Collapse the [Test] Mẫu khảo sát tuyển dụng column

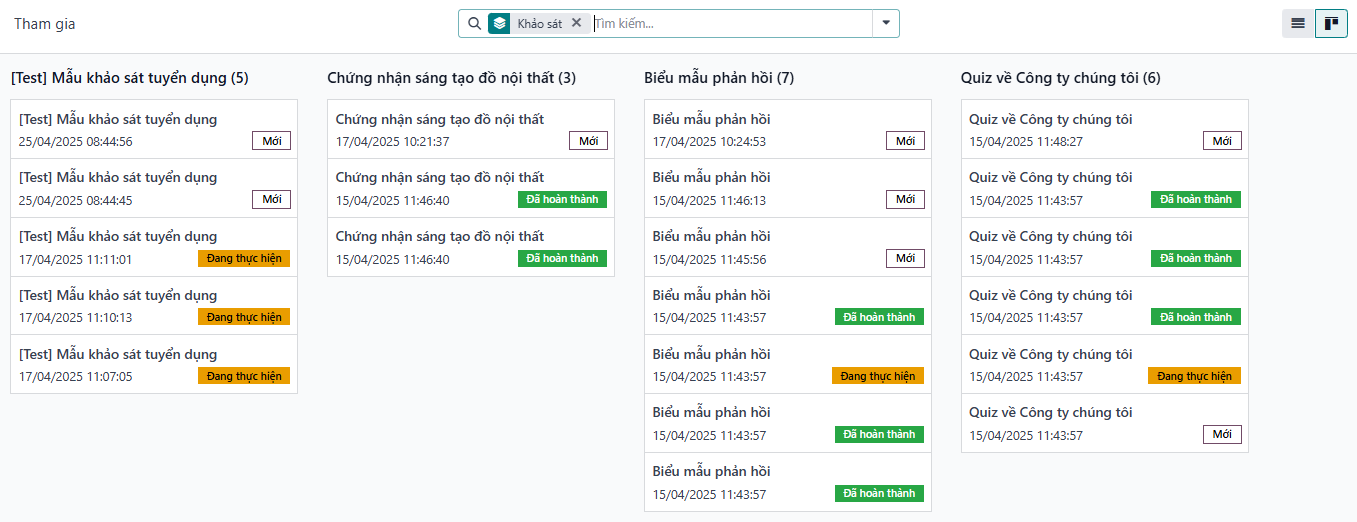(129, 78)
